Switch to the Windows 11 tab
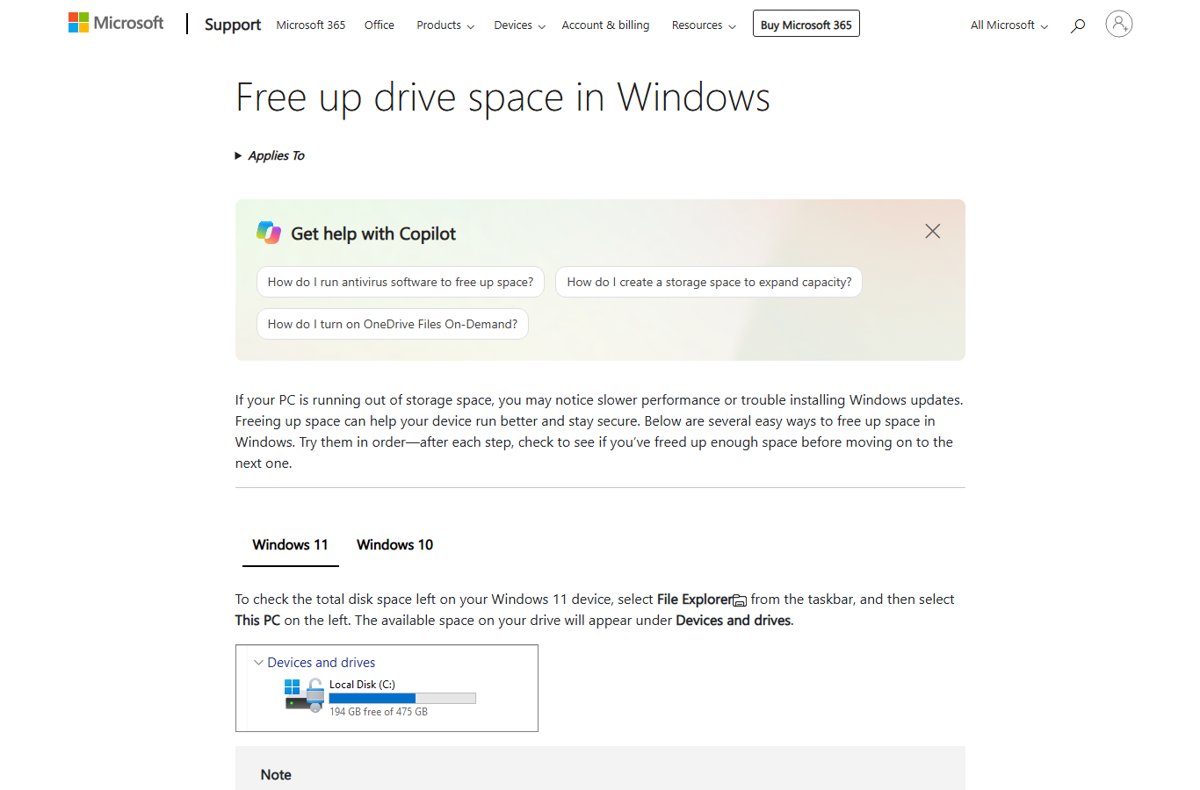The height and width of the screenshot is (790, 1200). pyautogui.click(x=290, y=545)
